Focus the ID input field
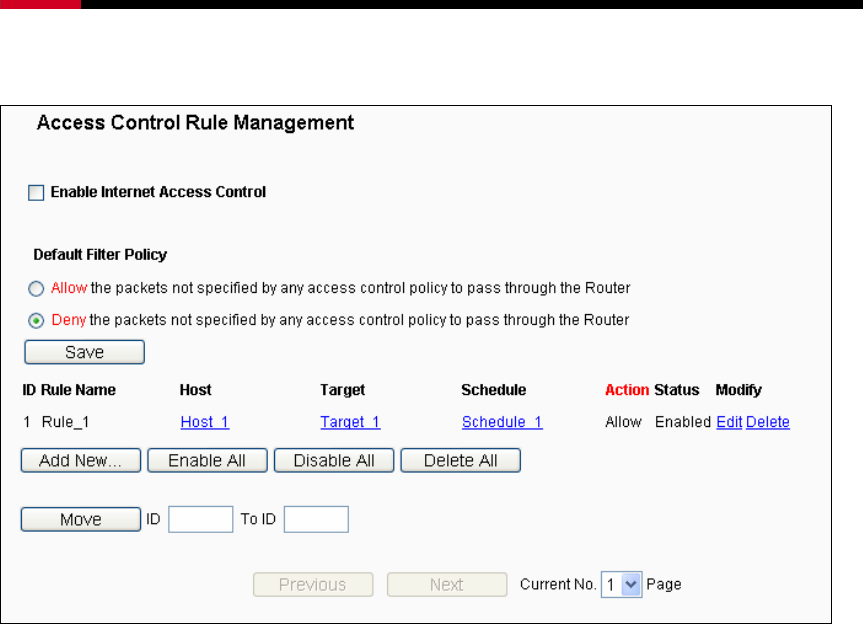This screenshot has width=863, height=624. [201, 519]
